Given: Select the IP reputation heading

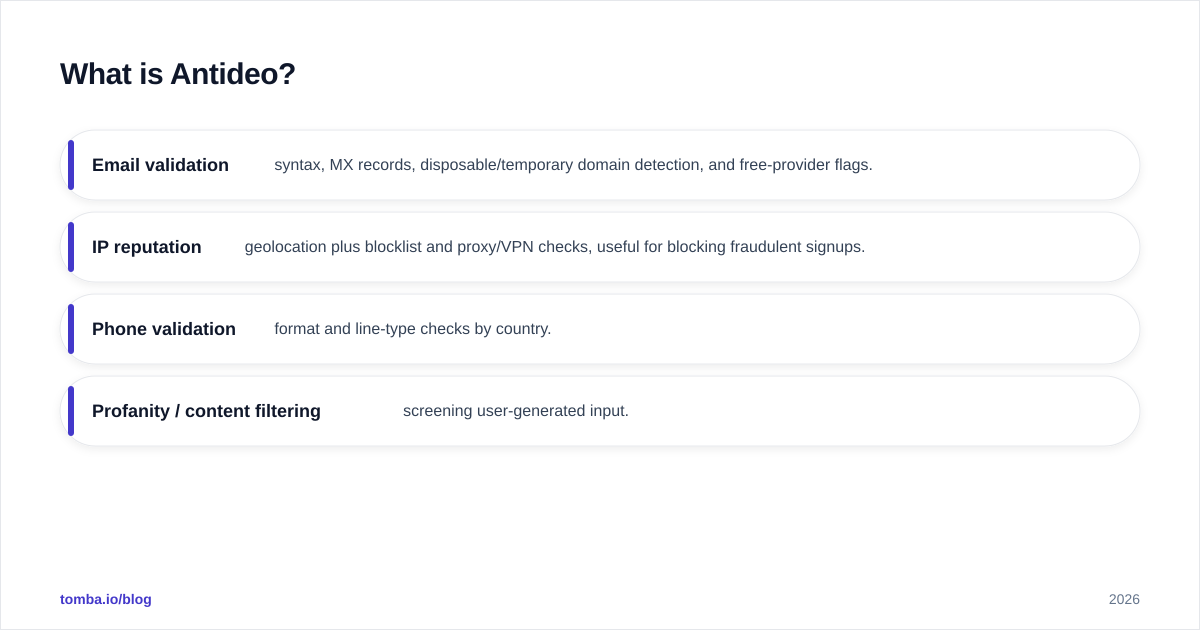Looking at the screenshot, I should pos(147,247).
